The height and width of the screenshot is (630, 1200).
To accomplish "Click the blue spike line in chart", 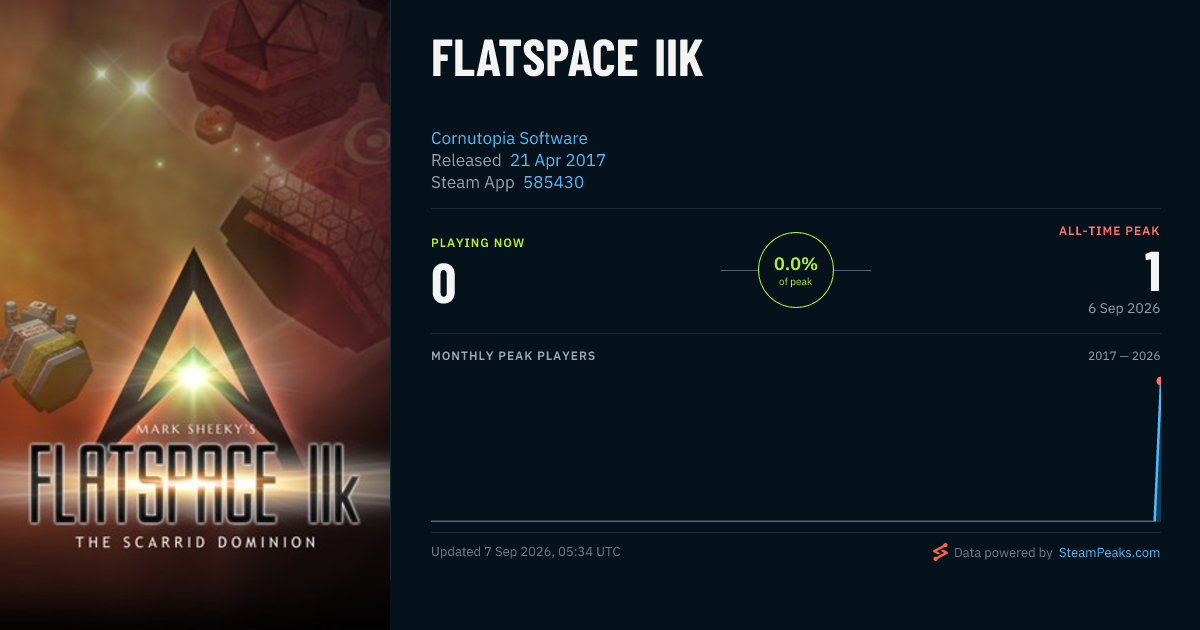I will tap(1157, 450).
